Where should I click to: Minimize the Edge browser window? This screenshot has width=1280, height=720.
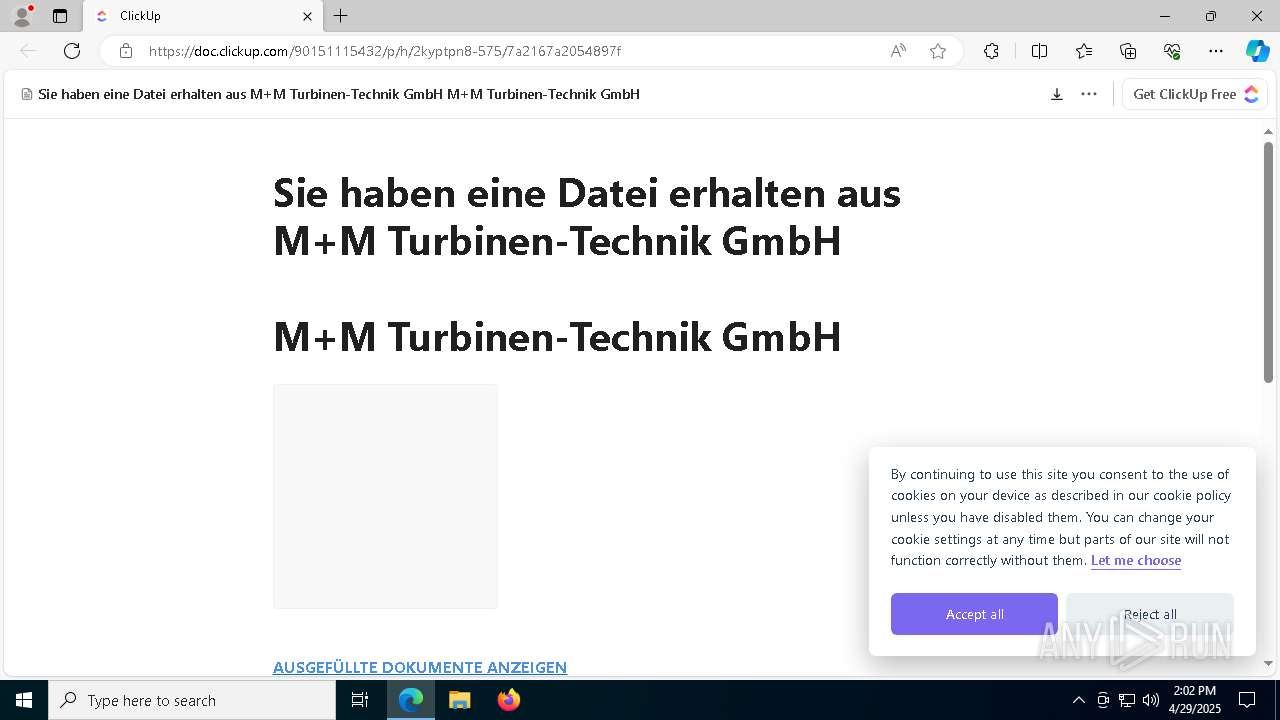[1165, 16]
